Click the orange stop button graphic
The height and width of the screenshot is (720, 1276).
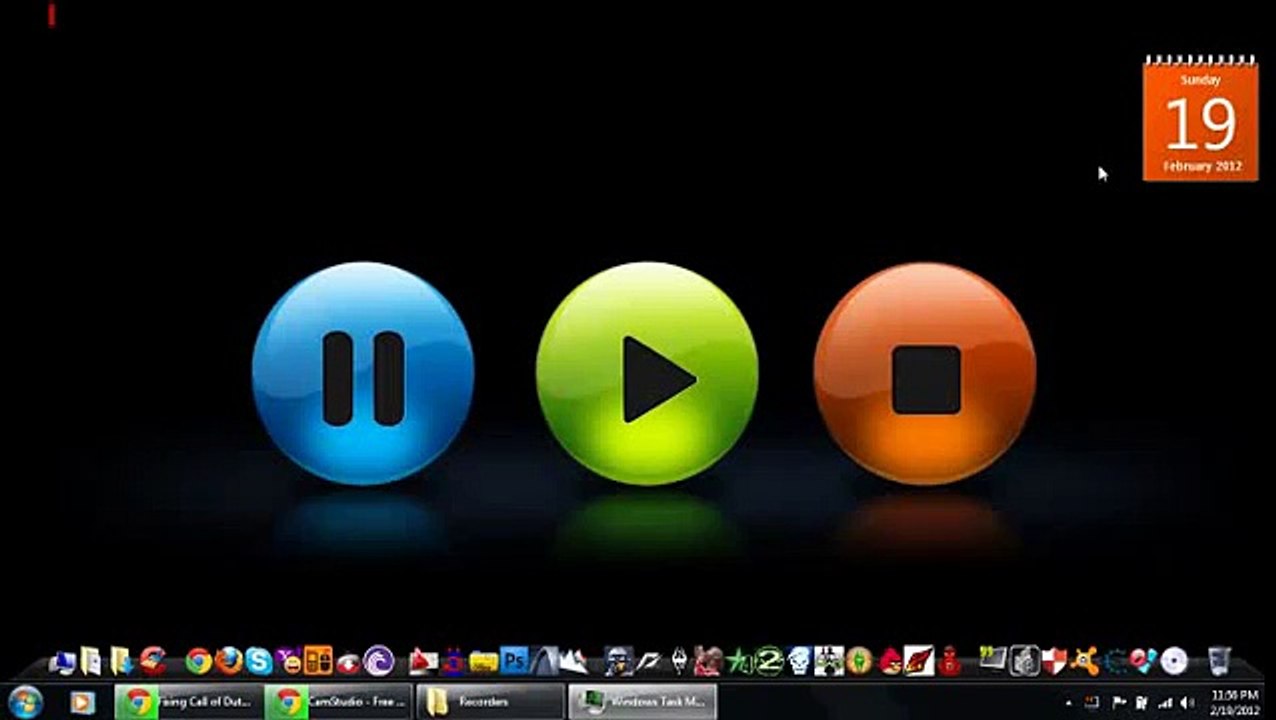coord(925,373)
